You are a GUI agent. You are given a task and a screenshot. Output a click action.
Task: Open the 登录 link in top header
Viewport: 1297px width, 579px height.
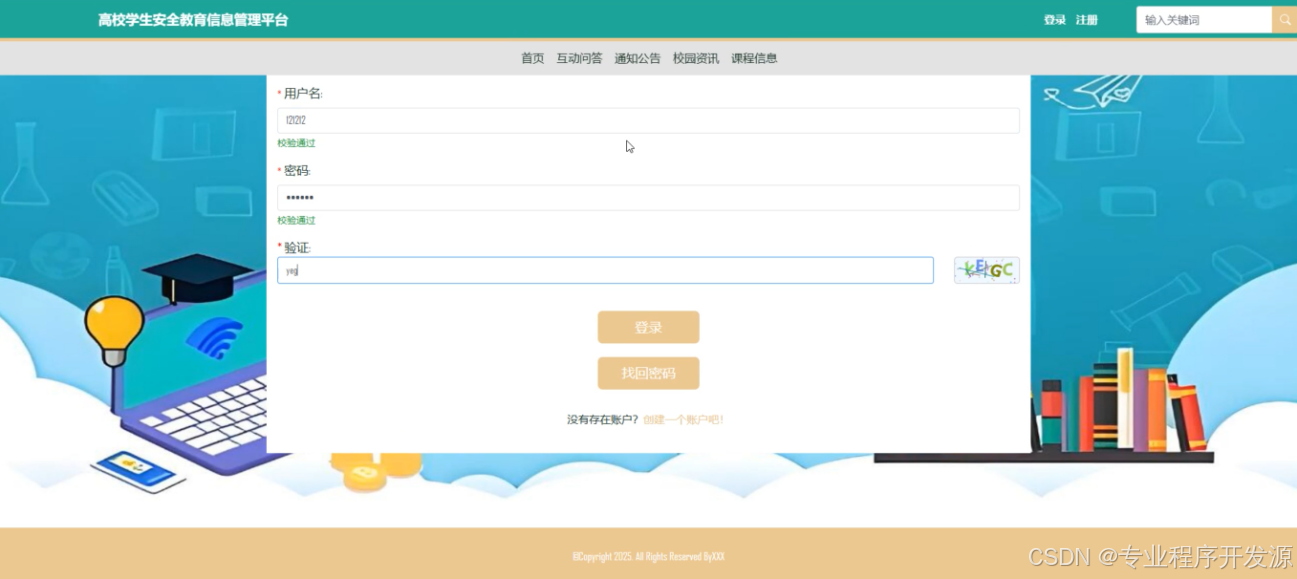(x=1054, y=20)
